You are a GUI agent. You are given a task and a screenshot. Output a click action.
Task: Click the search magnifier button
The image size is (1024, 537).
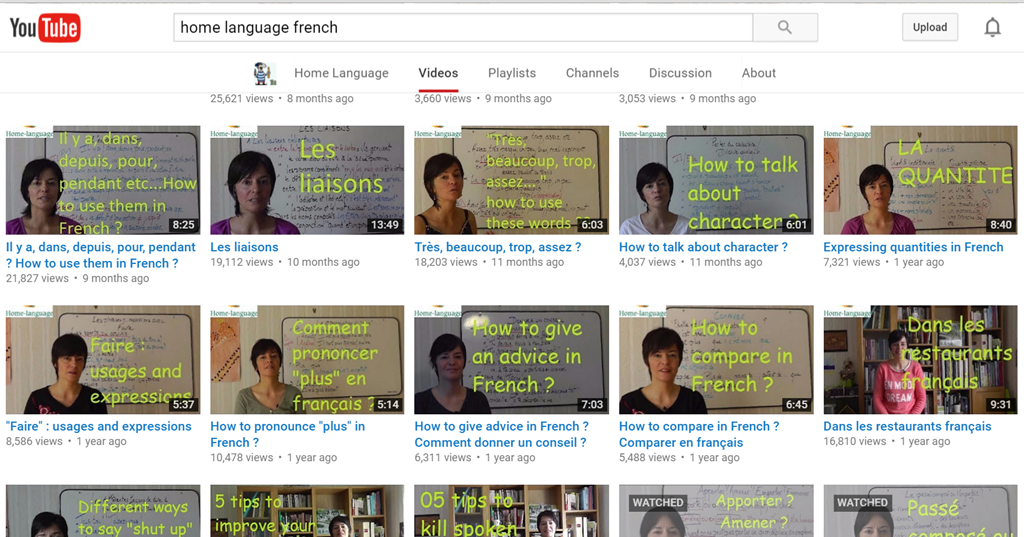tap(785, 27)
